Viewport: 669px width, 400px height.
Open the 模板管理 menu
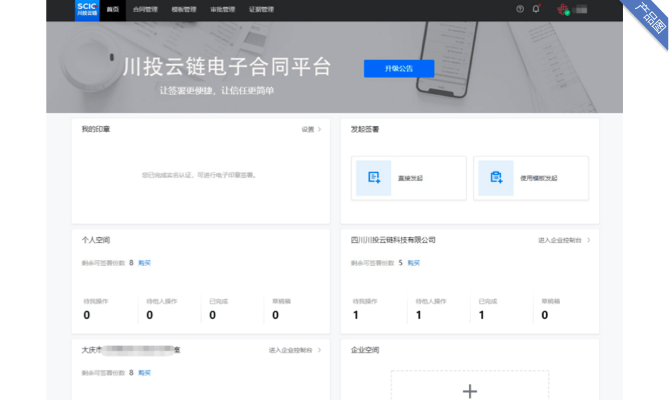(x=184, y=9)
